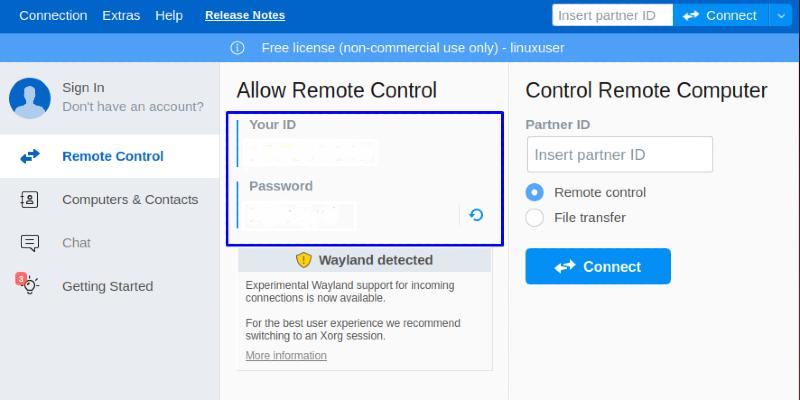Viewport: 800px width, 400px height.
Task: Click the user profile avatar icon
Action: tap(30, 97)
